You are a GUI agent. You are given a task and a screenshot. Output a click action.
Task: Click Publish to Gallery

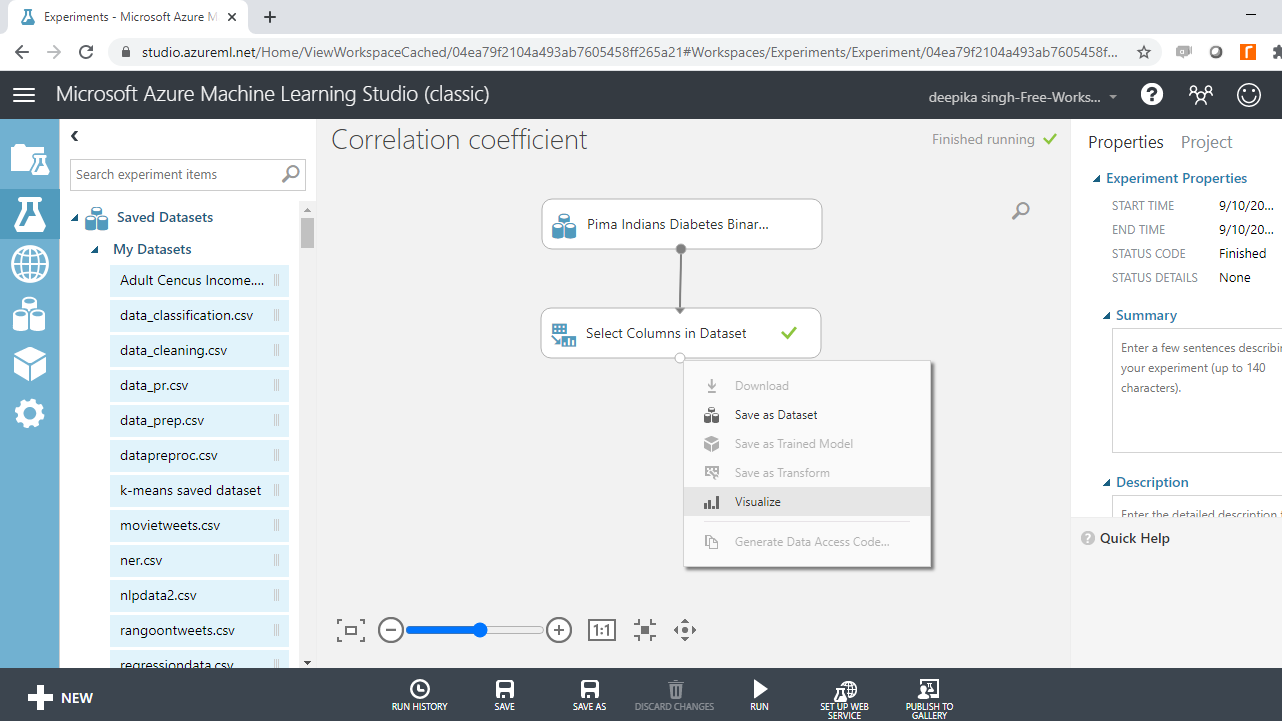click(x=929, y=699)
